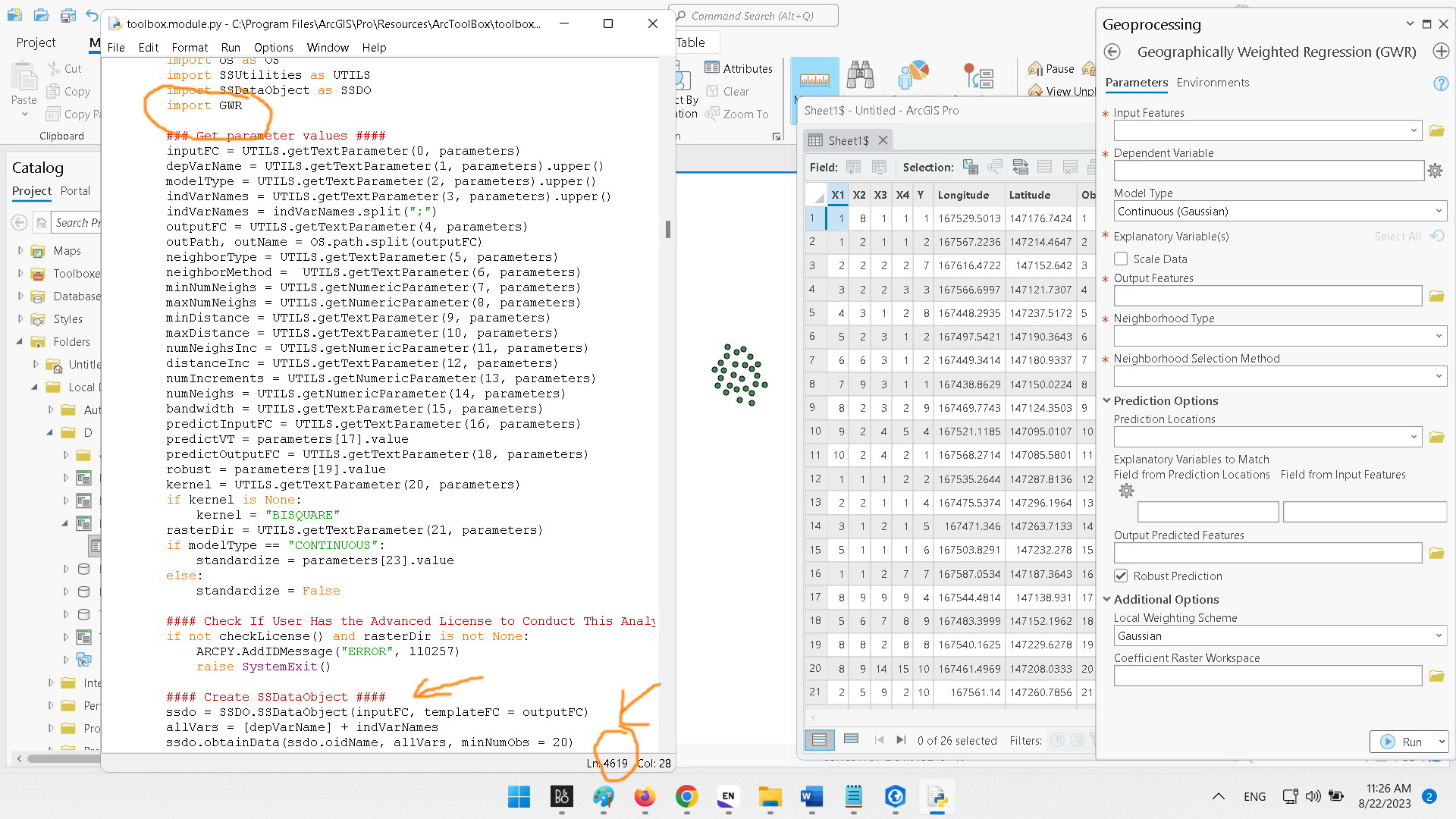Collapse the Prediction Options section

(x=1106, y=400)
